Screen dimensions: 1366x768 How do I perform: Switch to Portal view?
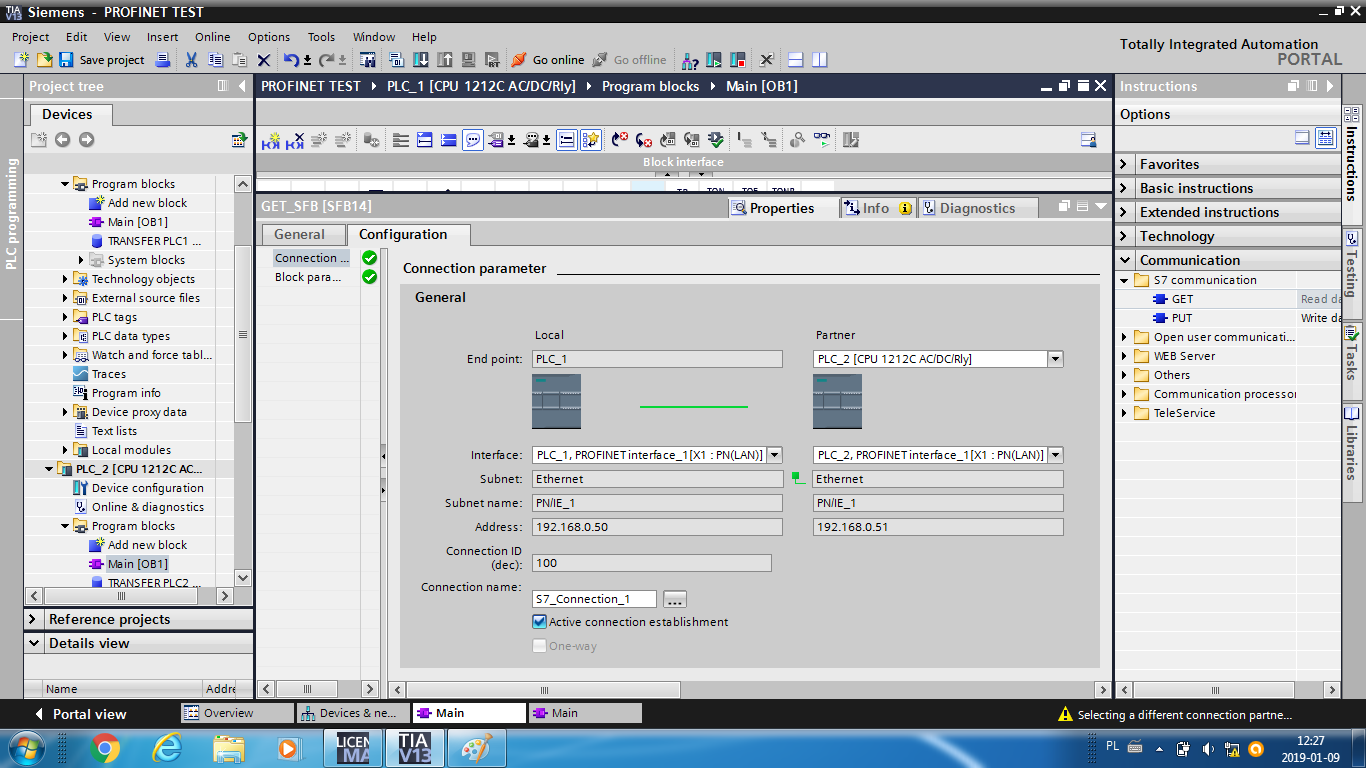point(81,714)
